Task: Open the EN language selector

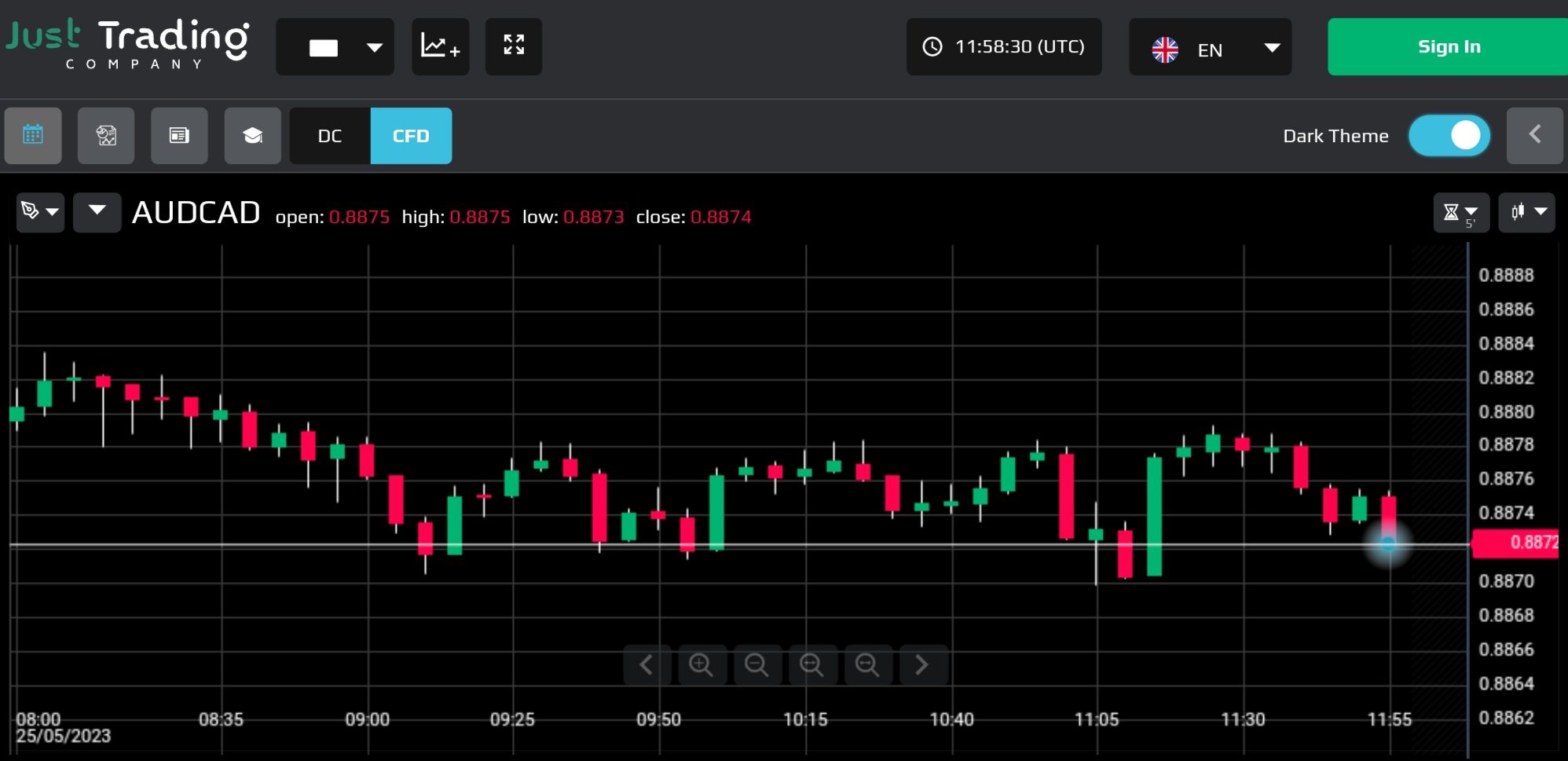Action: point(1210,47)
